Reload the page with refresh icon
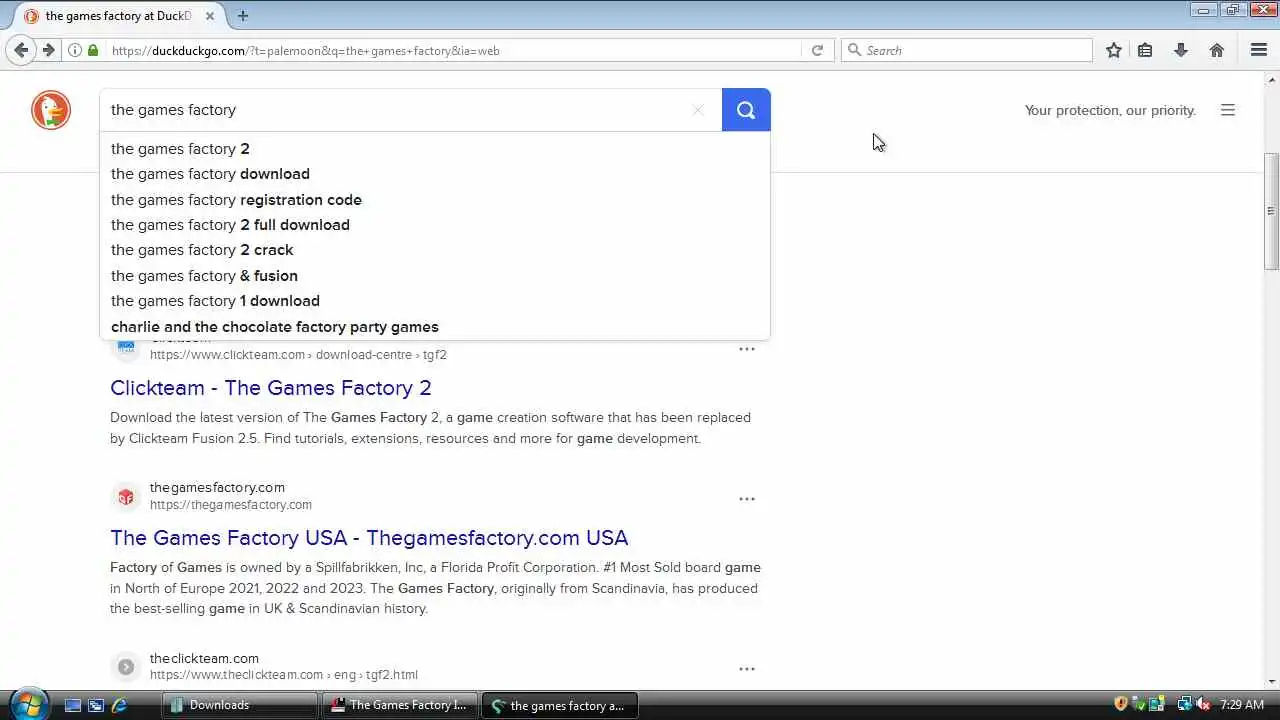This screenshot has width=1280, height=720. coord(817,50)
